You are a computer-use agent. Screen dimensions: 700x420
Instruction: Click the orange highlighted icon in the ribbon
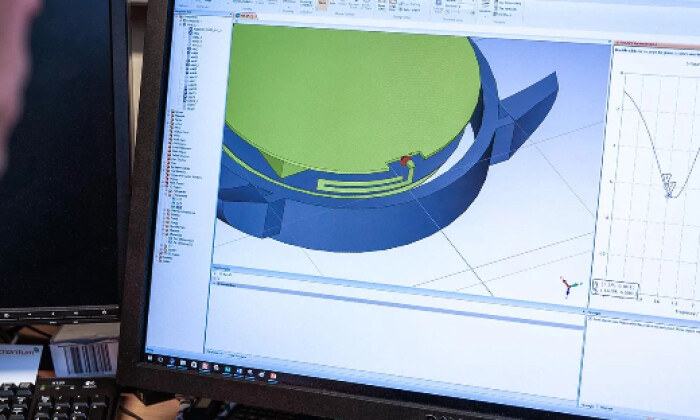323,4
